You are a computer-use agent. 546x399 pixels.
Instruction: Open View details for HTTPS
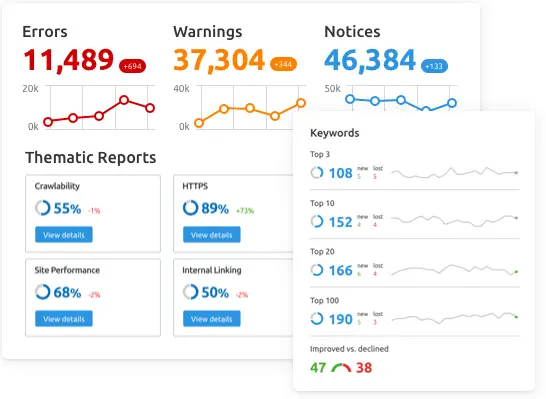pyautogui.click(x=212, y=235)
